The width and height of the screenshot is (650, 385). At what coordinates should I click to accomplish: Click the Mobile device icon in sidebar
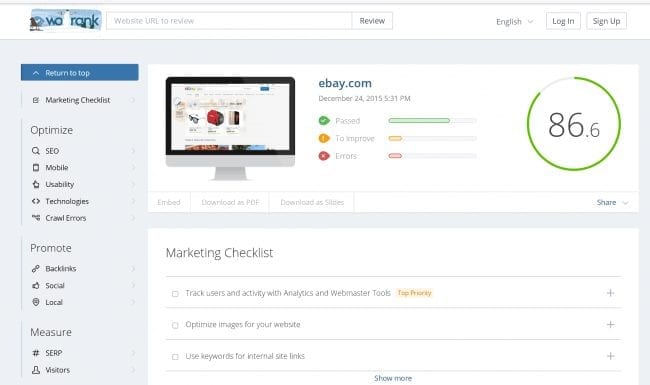[36, 167]
